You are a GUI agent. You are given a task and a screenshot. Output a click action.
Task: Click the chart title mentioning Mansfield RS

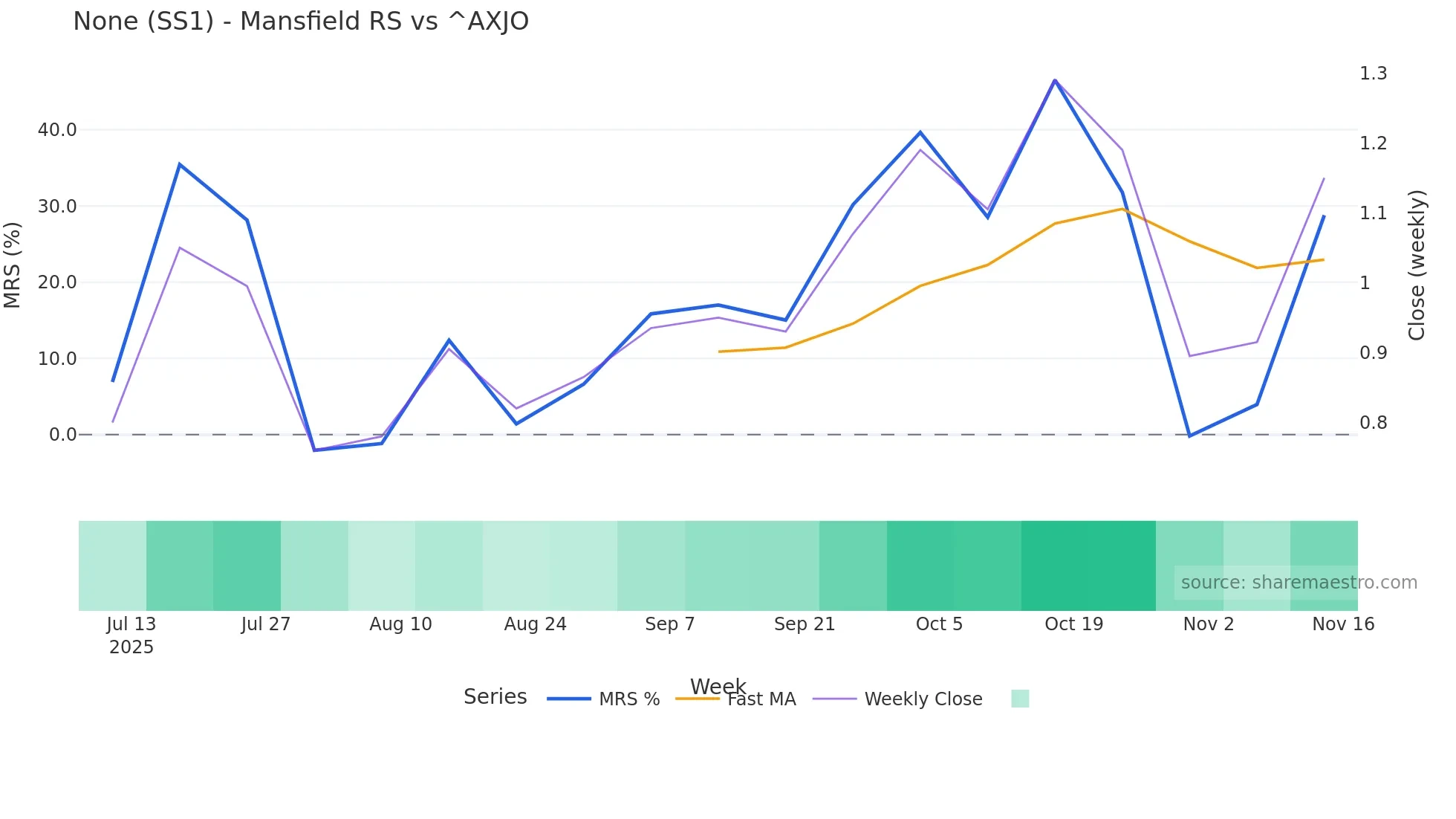(301, 22)
